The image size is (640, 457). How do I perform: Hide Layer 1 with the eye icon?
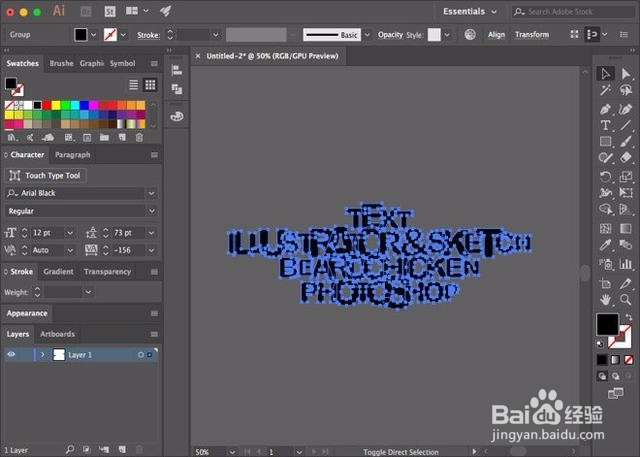[11, 354]
